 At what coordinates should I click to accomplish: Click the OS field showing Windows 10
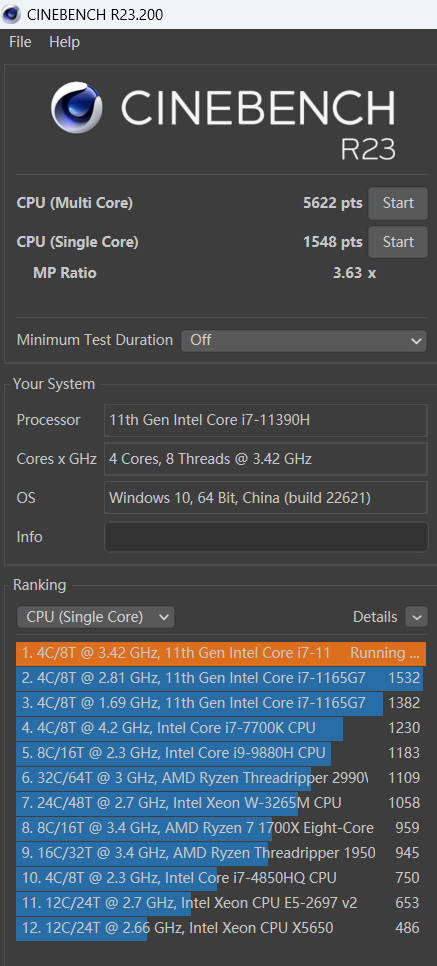click(266, 498)
